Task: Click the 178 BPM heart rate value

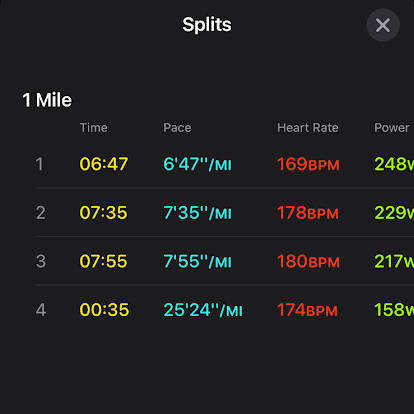Action: 308,213
